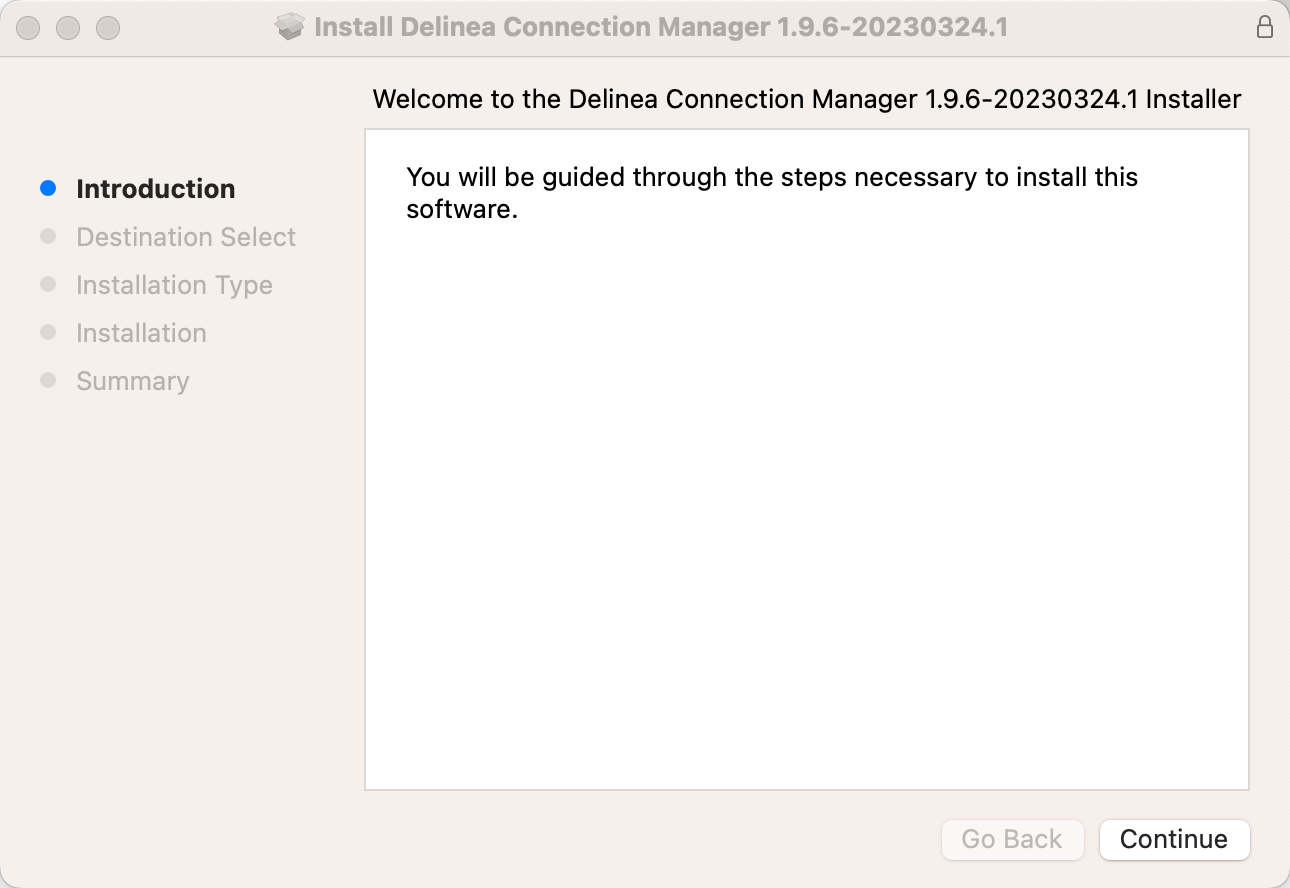Click the Continue button

1174,840
